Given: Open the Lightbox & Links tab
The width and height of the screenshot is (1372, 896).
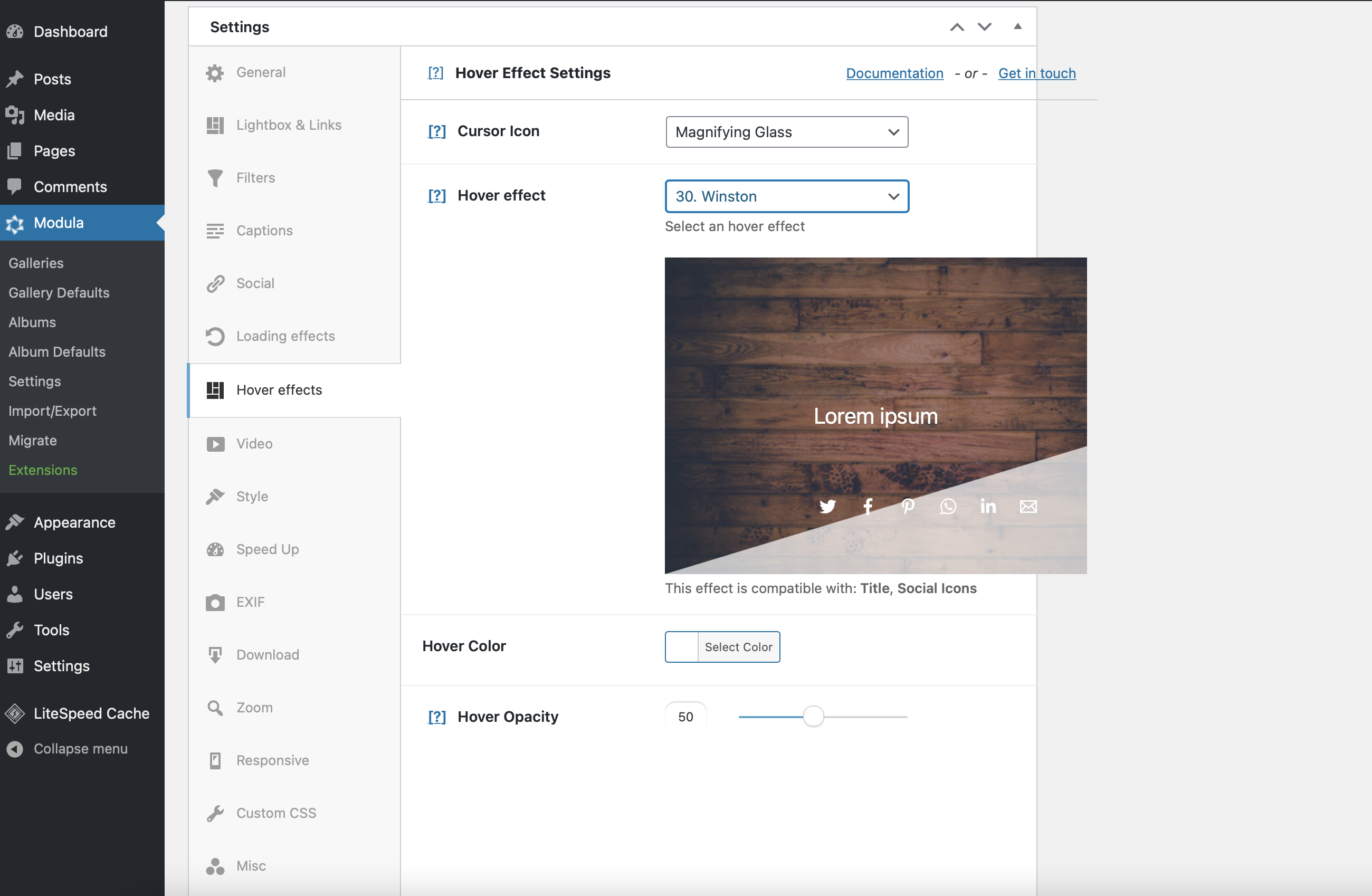Looking at the screenshot, I should (x=294, y=125).
